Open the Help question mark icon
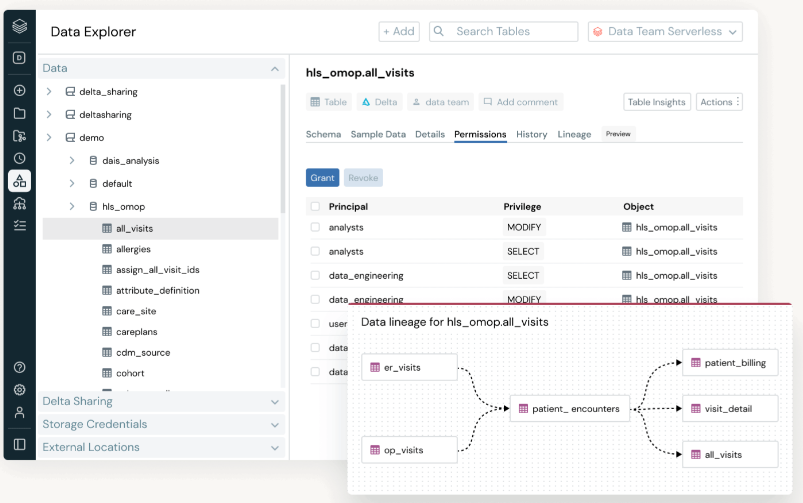803x503 pixels. pos(19,367)
